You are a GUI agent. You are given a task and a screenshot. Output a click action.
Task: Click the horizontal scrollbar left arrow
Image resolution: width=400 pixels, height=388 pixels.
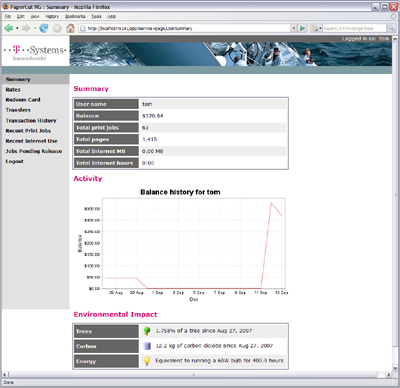(5, 375)
